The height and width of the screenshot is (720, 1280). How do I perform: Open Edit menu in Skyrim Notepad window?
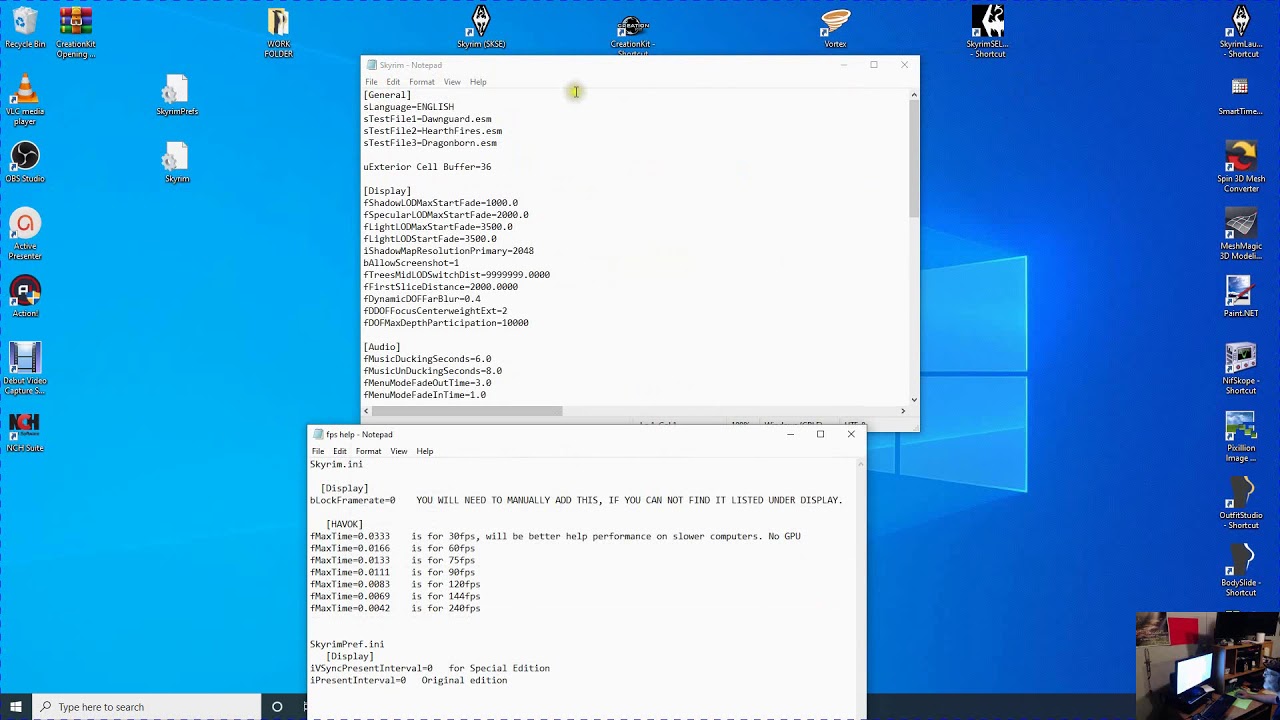(393, 82)
